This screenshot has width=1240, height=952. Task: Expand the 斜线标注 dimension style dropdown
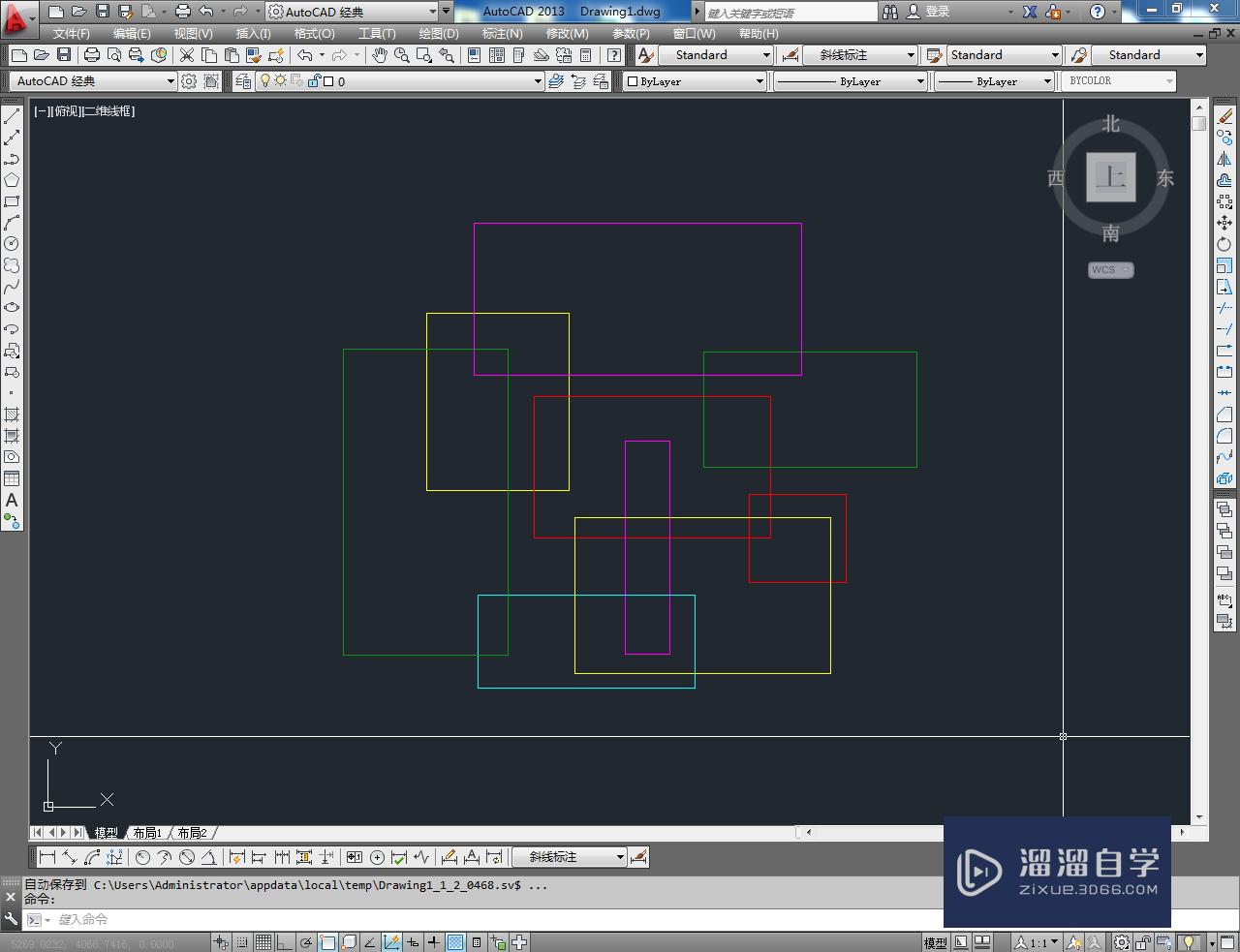pos(909,54)
